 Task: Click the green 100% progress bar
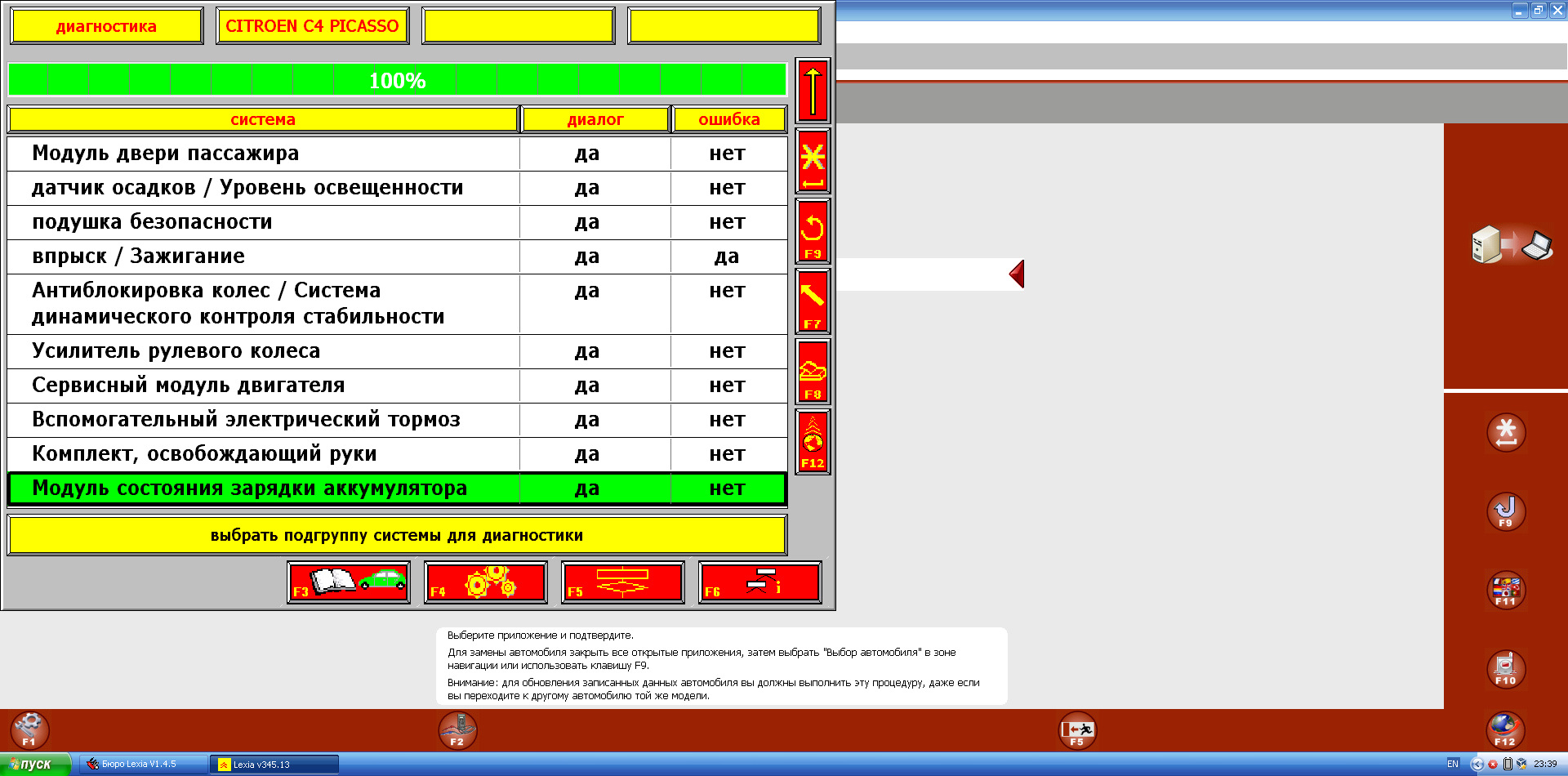tap(397, 80)
